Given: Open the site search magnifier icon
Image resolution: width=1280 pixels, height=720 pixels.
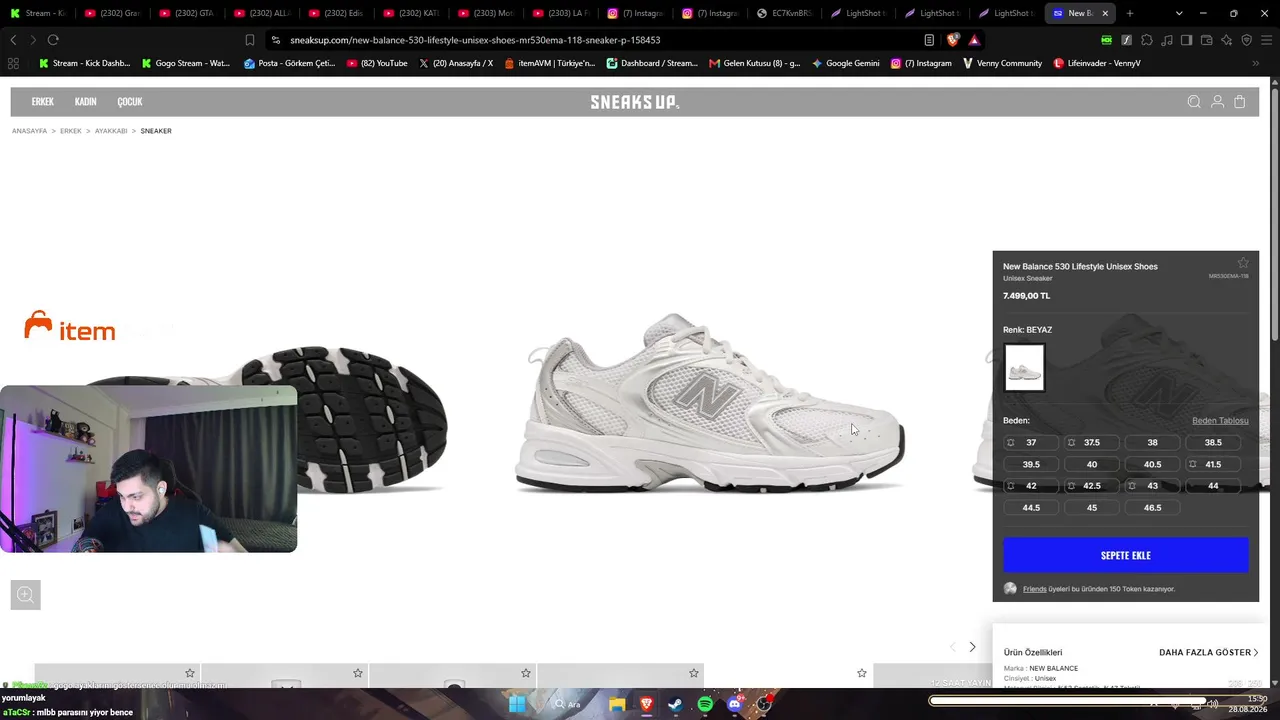Looking at the screenshot, I should (1194, 102).
